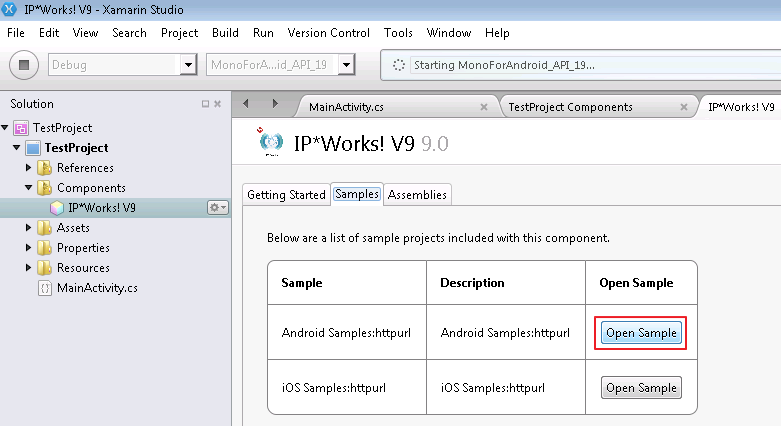
Task: Click the Android Samples:httpurl sample name cell
Action: click(x=346, y=332)
